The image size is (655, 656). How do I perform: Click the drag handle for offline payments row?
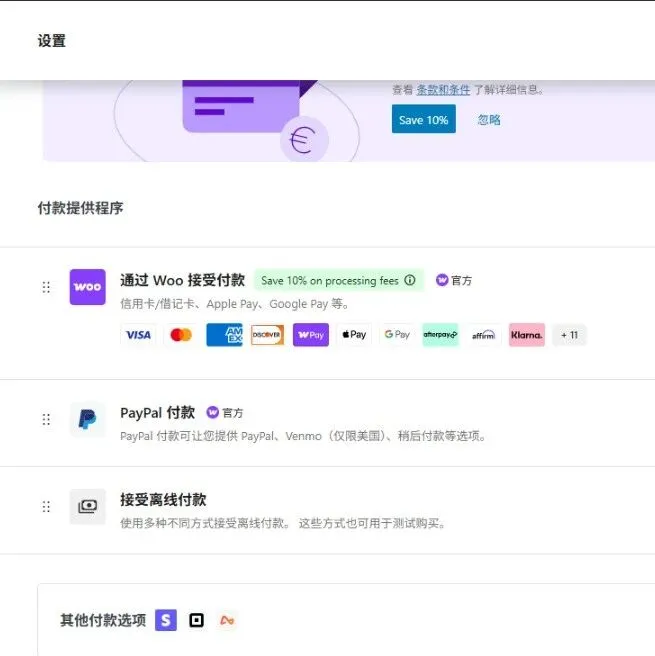point(46,507)
